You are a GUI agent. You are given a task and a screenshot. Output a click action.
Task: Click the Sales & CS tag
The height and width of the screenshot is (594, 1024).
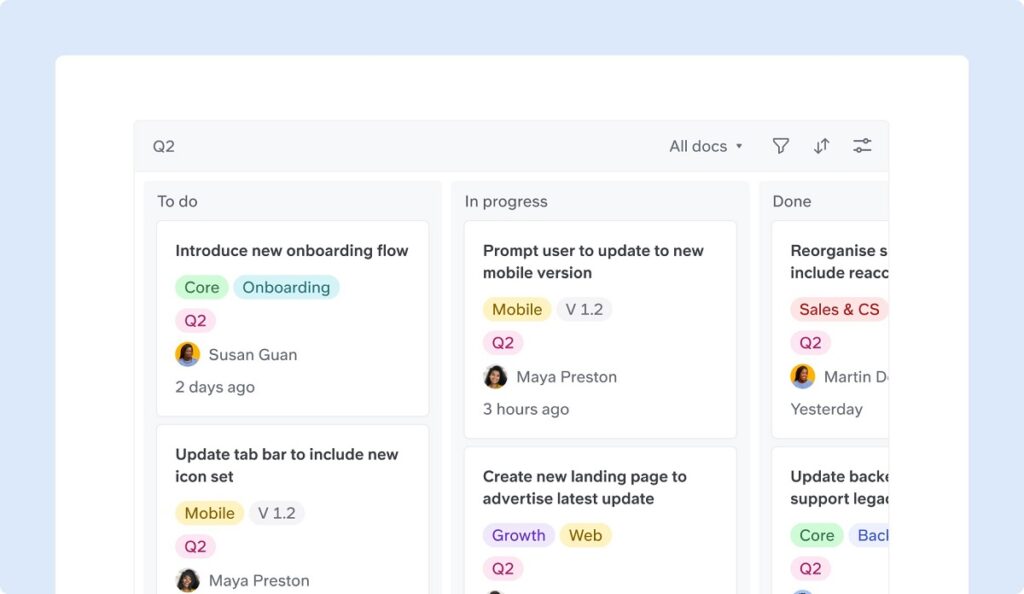[x=839, y=309]
